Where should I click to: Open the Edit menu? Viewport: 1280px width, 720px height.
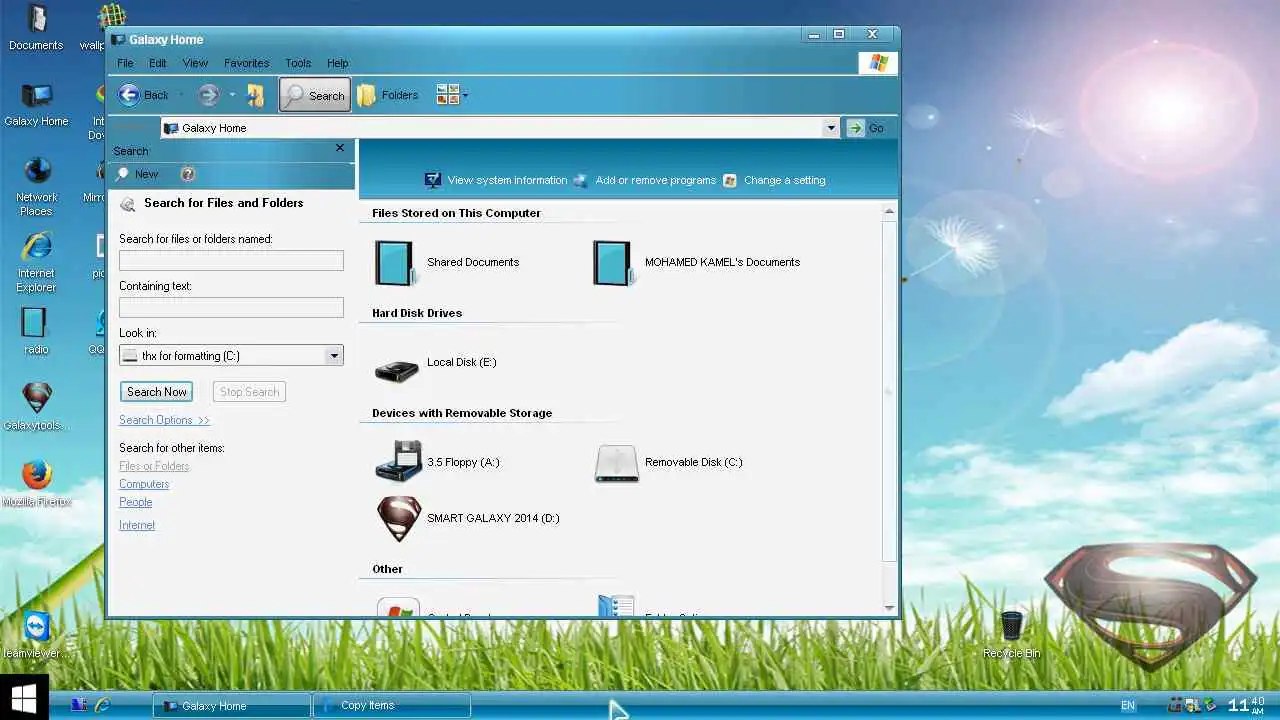tap(158, 63)
